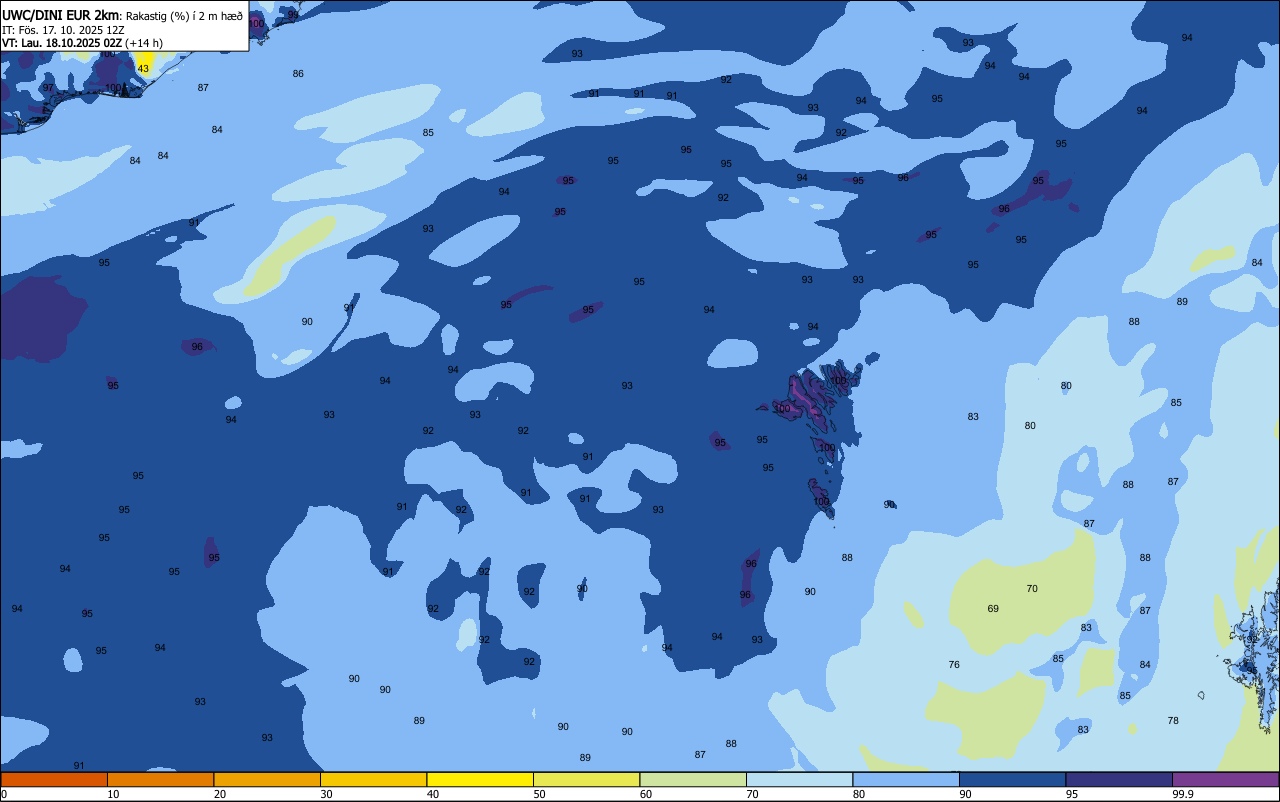Click the legend tick label 50

(539, 794)
